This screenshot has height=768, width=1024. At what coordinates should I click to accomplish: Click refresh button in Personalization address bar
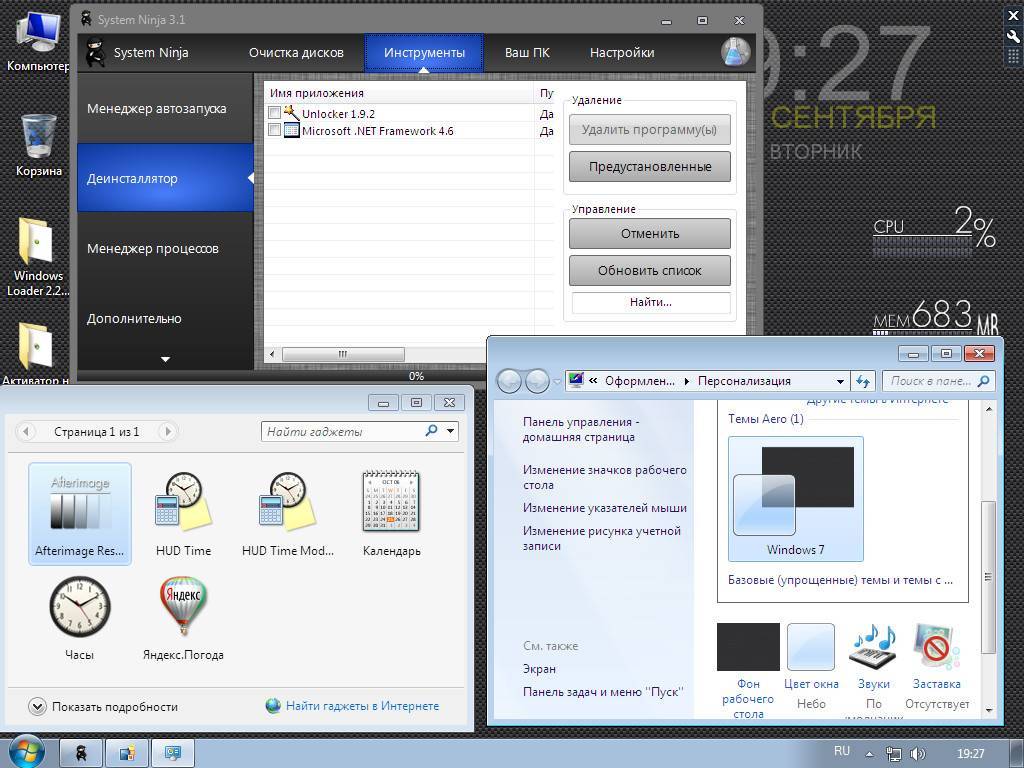pyautogui.click(x=863, y=381)
